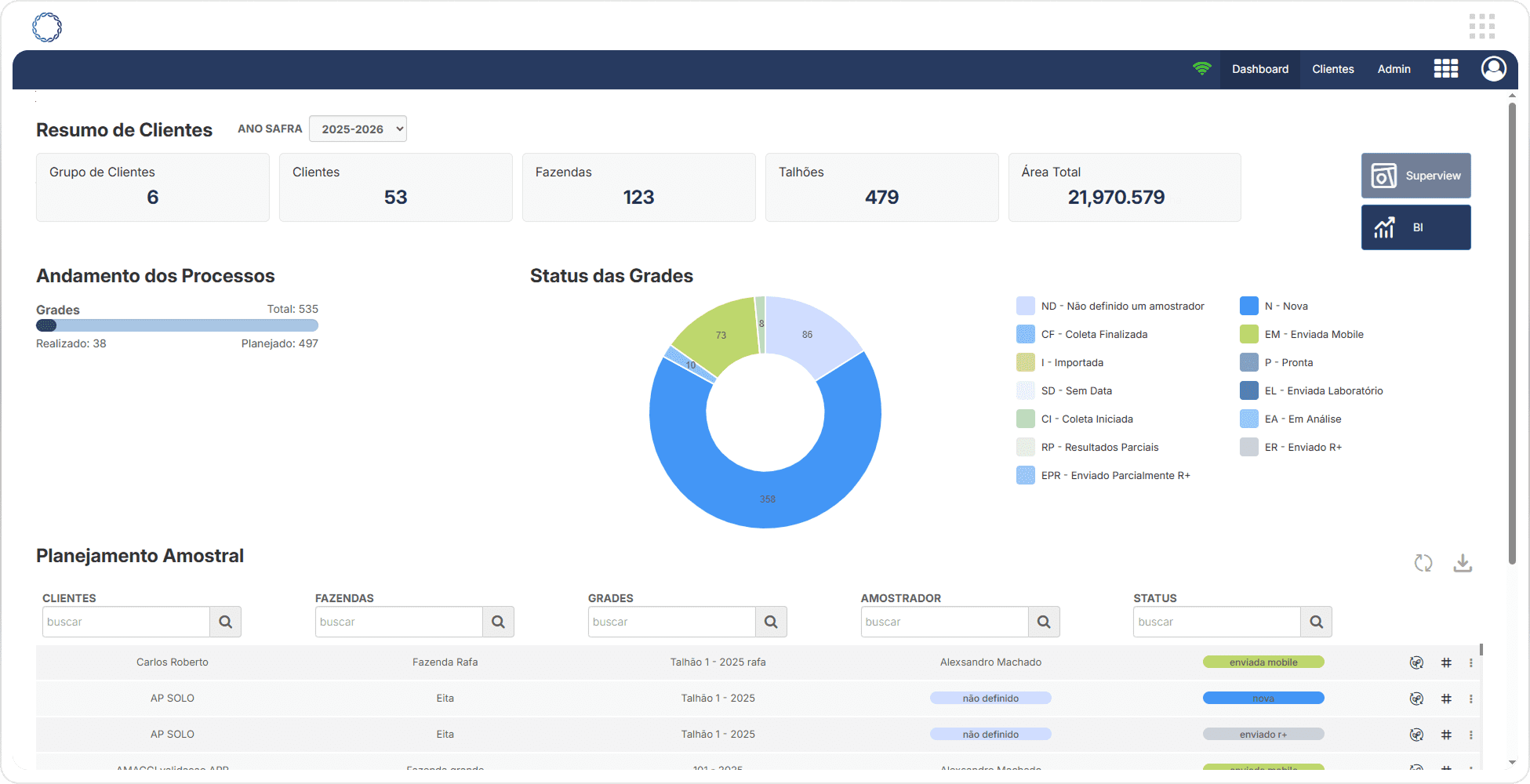Open the user profile account icon
Screen dimensions: 1530x784
click(1493, 69)
